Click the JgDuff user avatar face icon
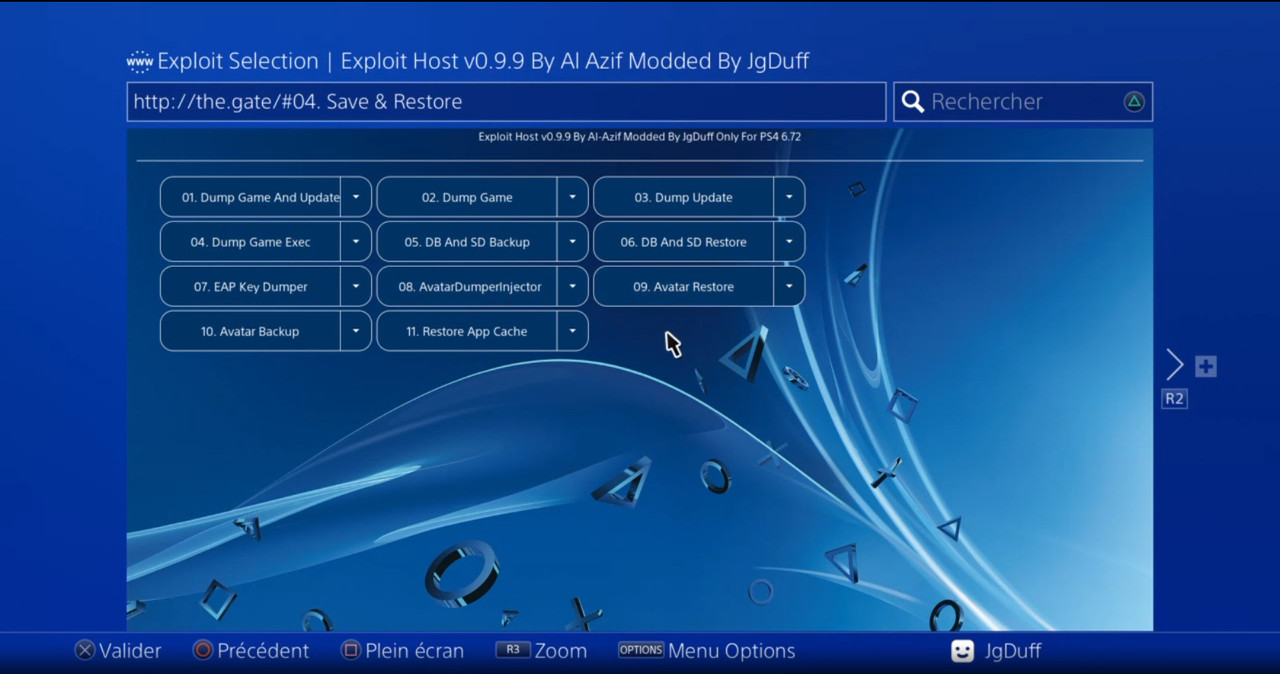The height and width of the screenshot is (674, 1280). pyautogui.click(x=962, y=651)
